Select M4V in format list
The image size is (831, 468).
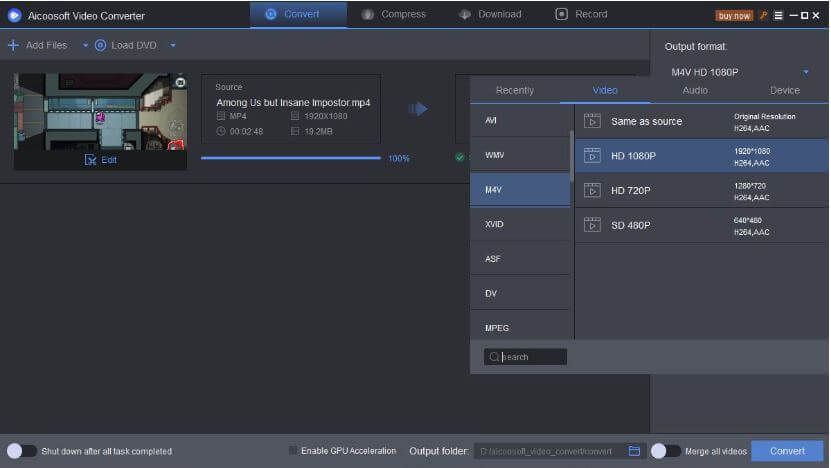tap(520, 190)
